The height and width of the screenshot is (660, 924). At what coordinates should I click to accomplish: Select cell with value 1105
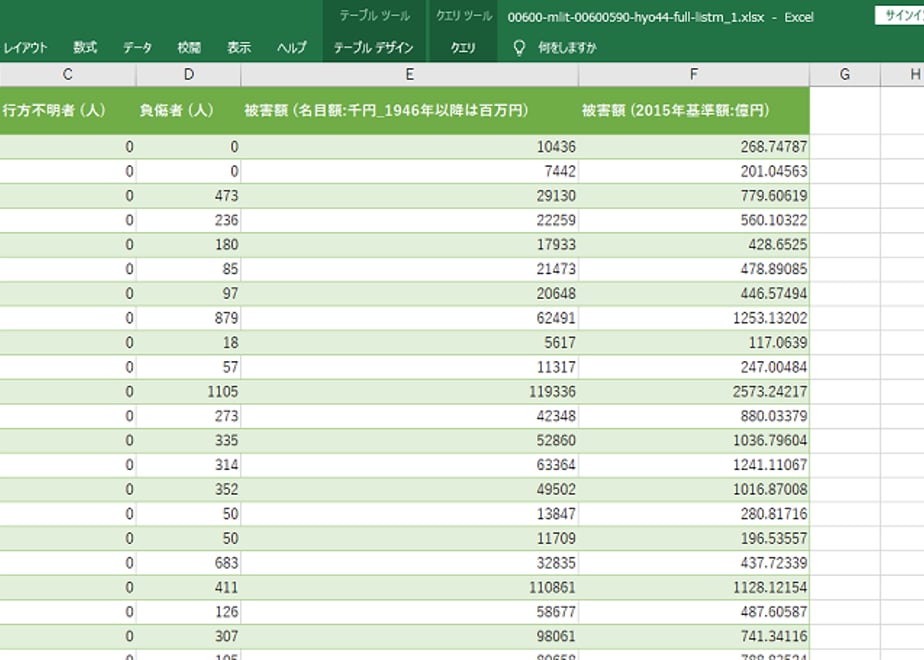click(x=189, y=392)
